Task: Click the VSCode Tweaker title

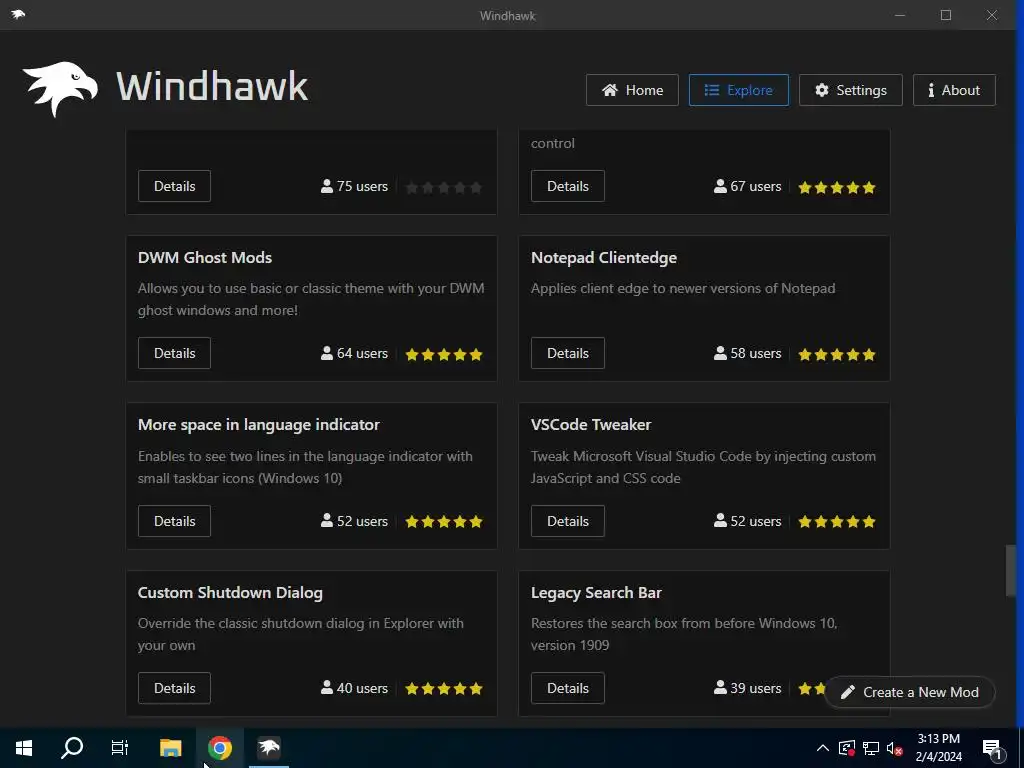Action: click(x=590, y=424)
